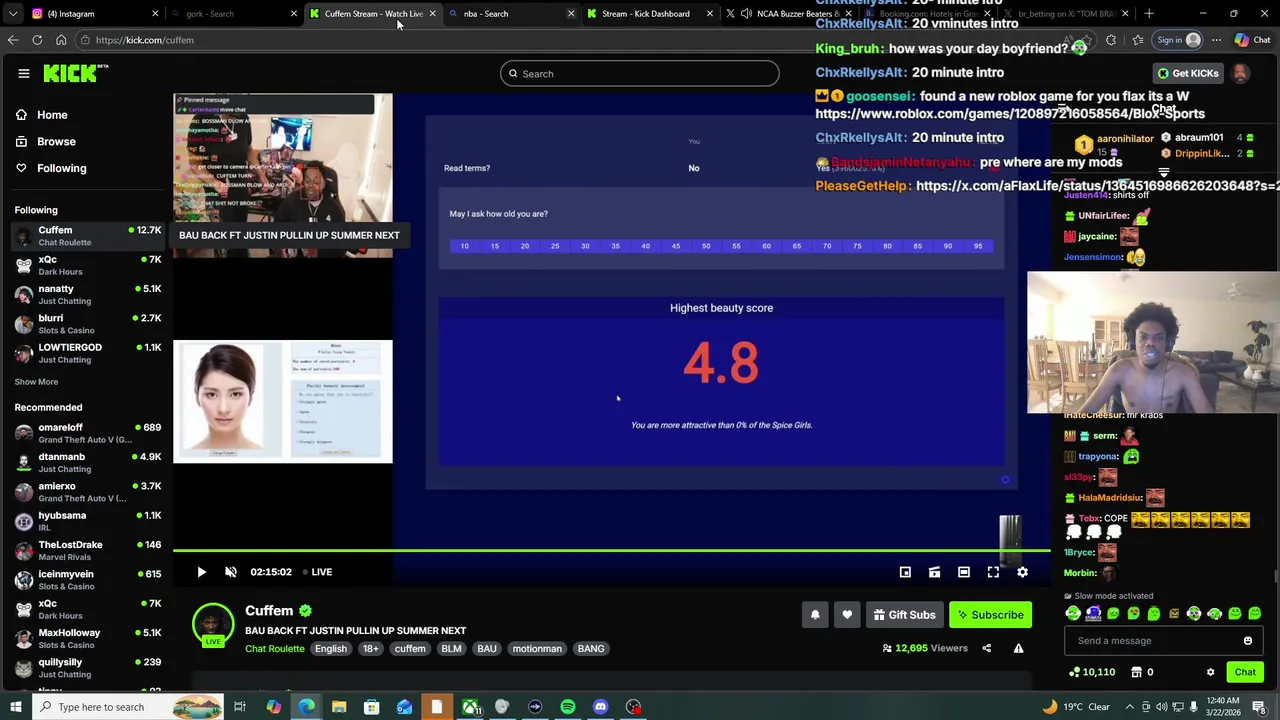Click the Kick search box
1280x720 pixels.
[x=640, y=73]
